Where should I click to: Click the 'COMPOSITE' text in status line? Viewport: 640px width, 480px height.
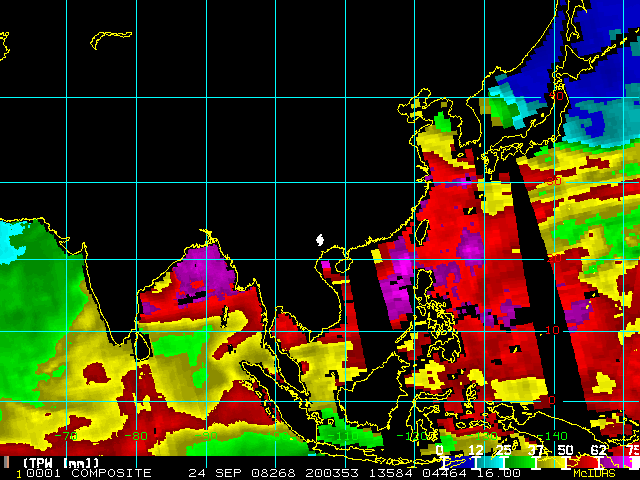(x=111, y=473)
